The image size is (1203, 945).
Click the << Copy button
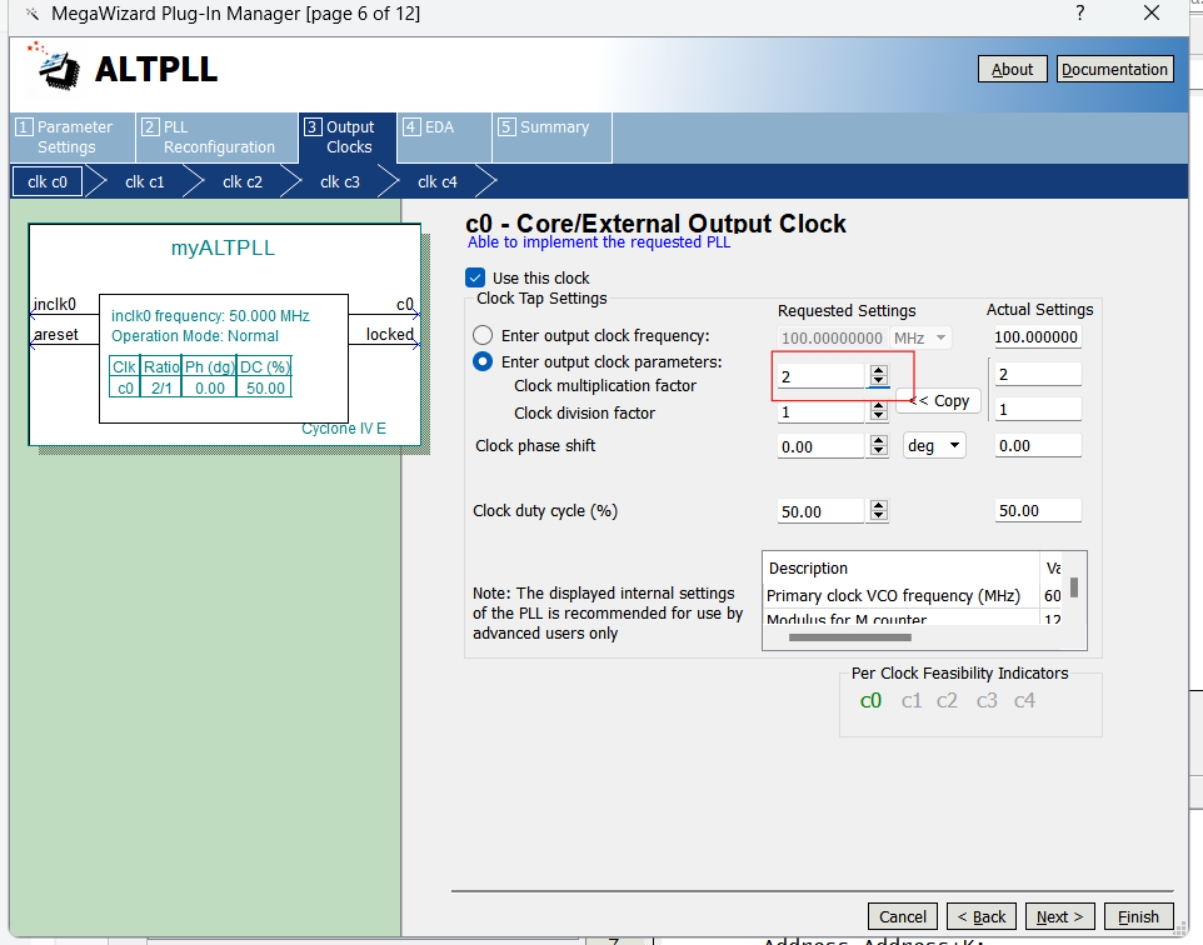(938, 400)
